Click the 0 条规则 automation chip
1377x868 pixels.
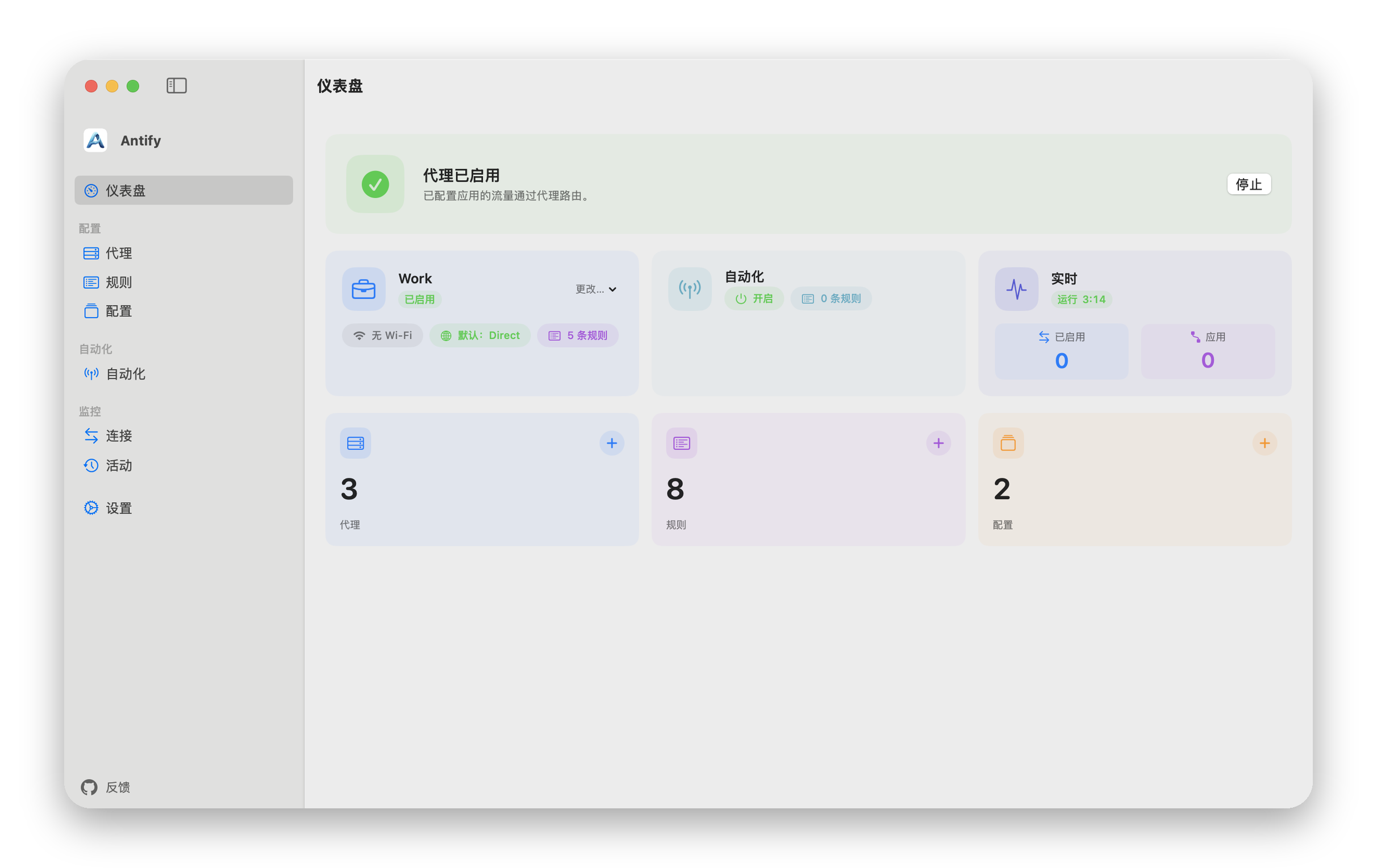831,298
